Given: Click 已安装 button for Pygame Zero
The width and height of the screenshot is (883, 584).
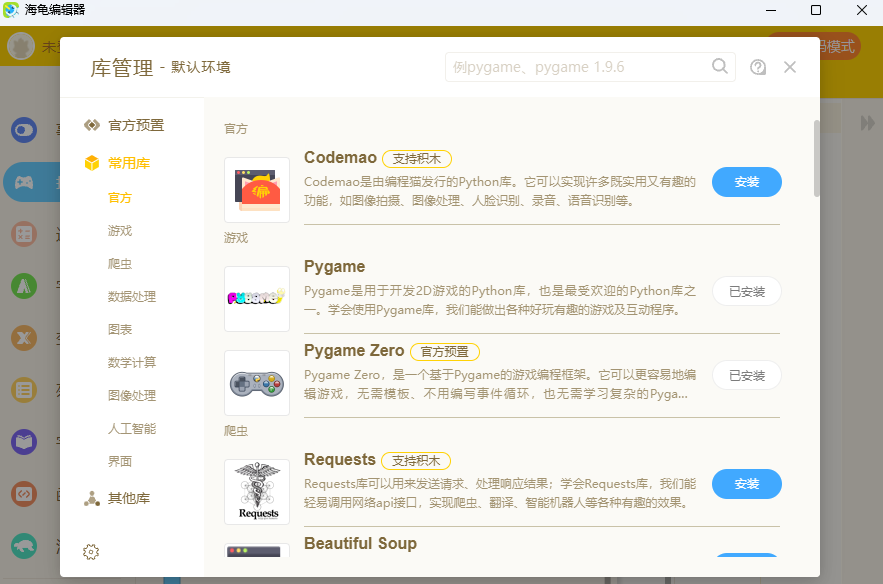Looking at the screenshot, I should click(747, 375).
